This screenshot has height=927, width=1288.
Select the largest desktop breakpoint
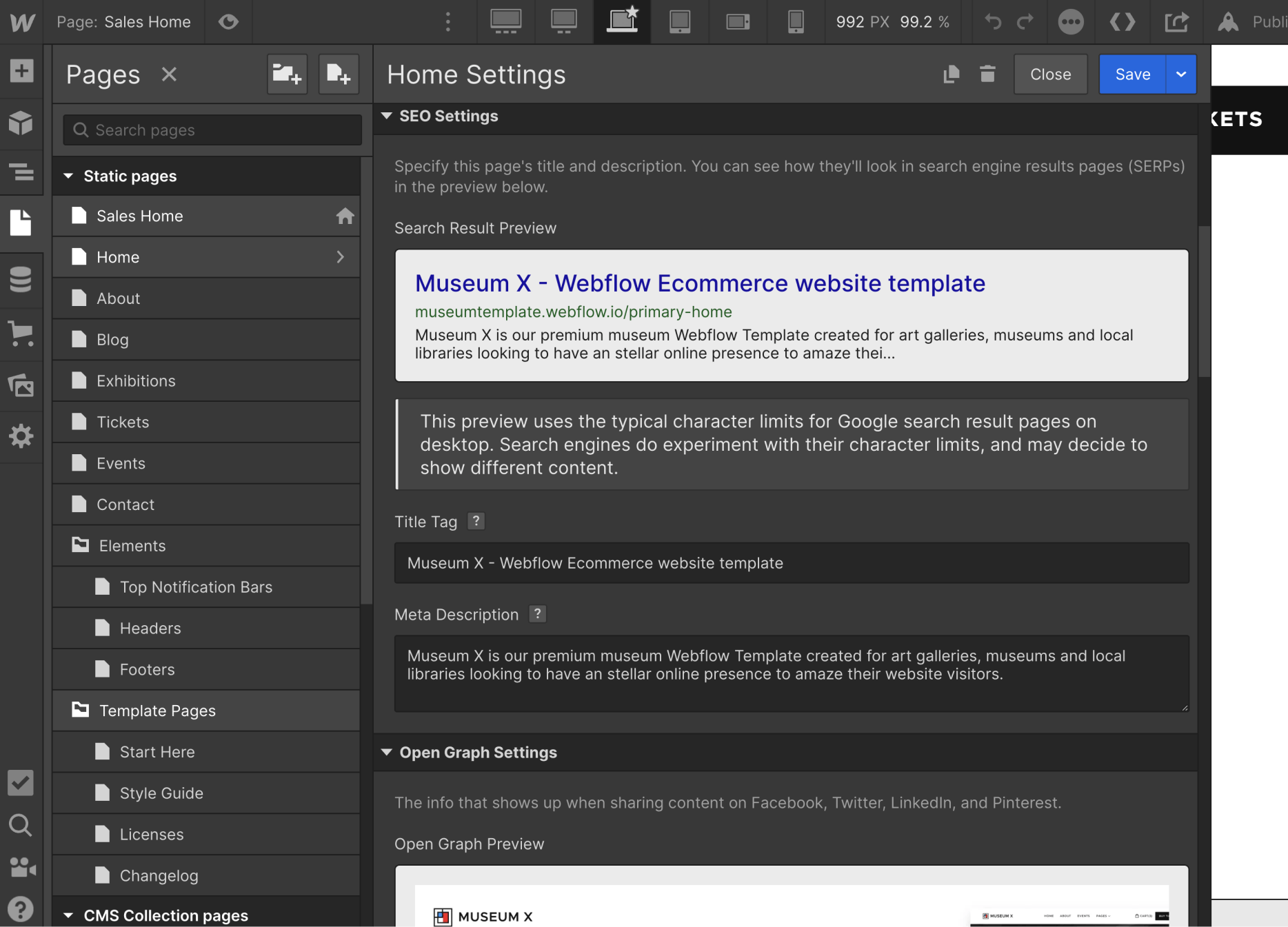click(506, 22)
